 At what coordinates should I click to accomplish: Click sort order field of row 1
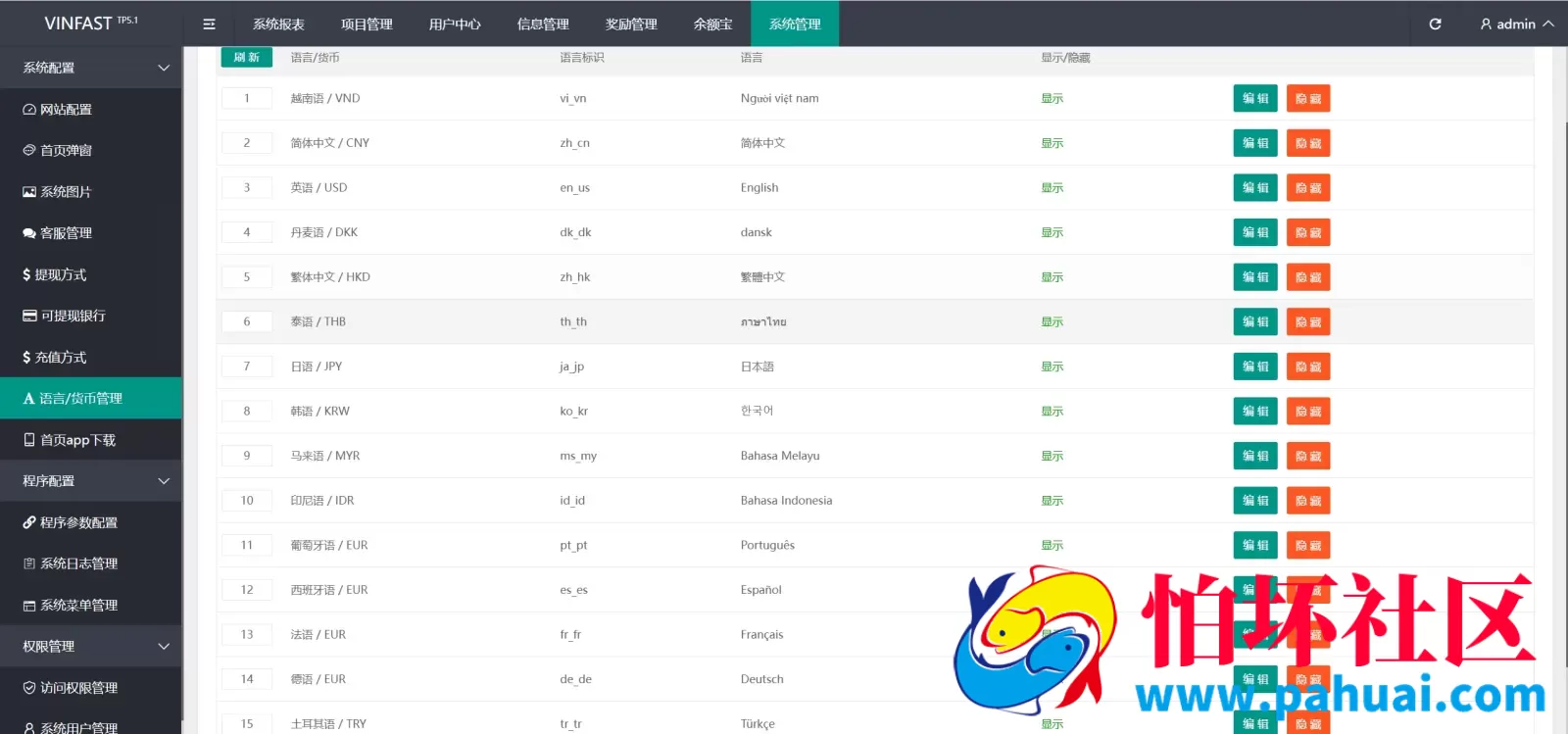pyautogui.click(x=247, y=98)
